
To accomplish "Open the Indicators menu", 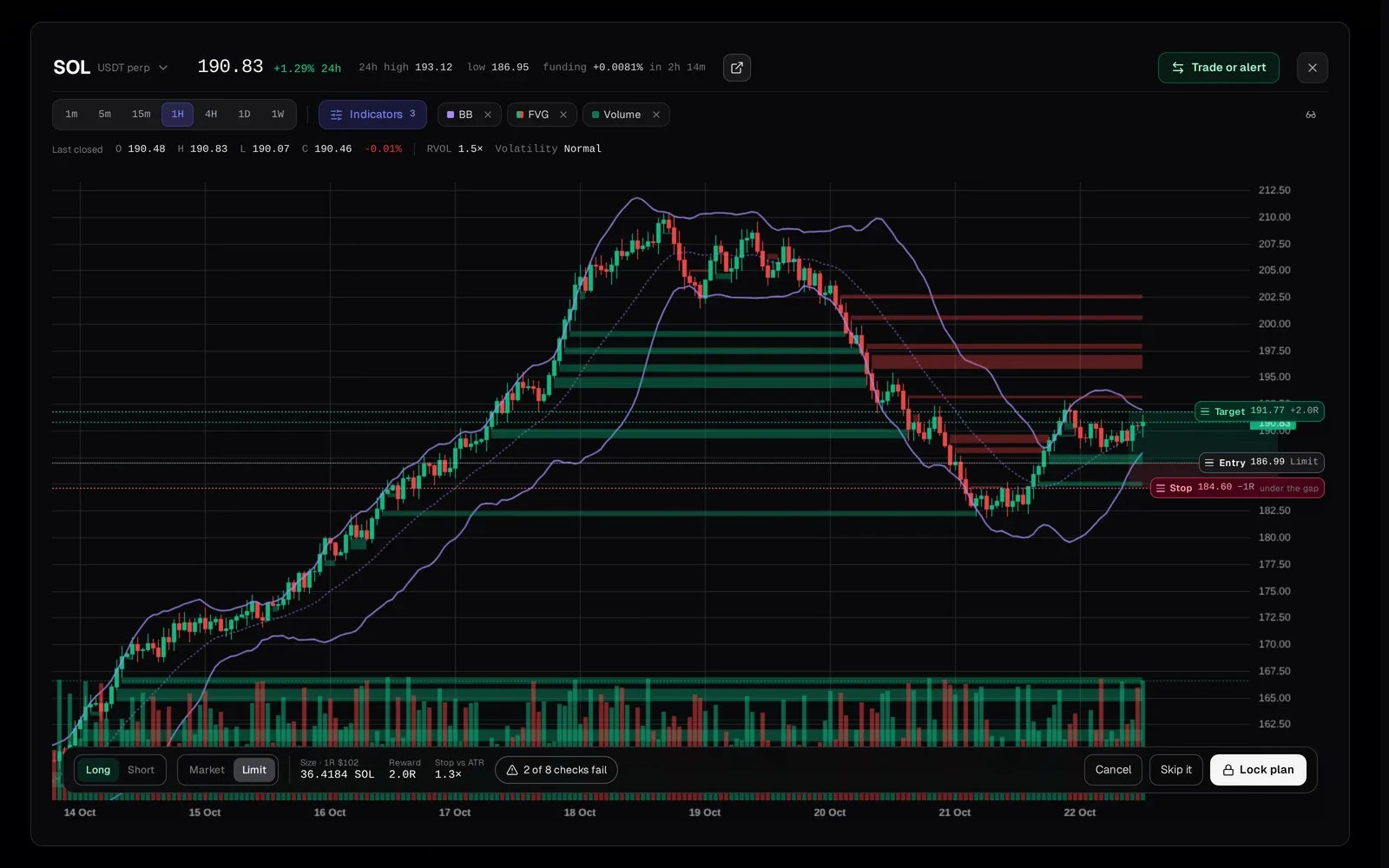I will (372, 115).
